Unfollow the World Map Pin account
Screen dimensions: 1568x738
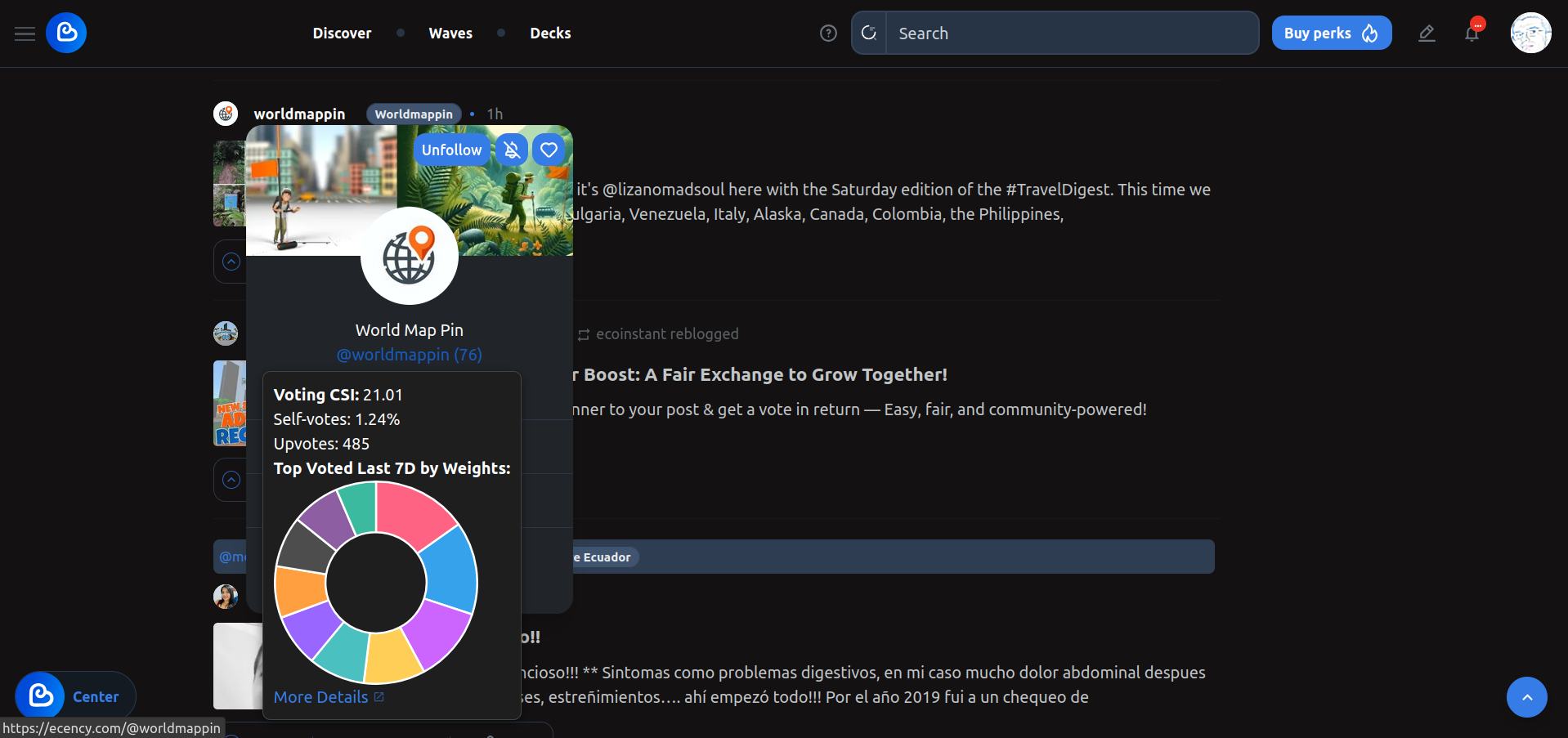[x=451, y=150]
